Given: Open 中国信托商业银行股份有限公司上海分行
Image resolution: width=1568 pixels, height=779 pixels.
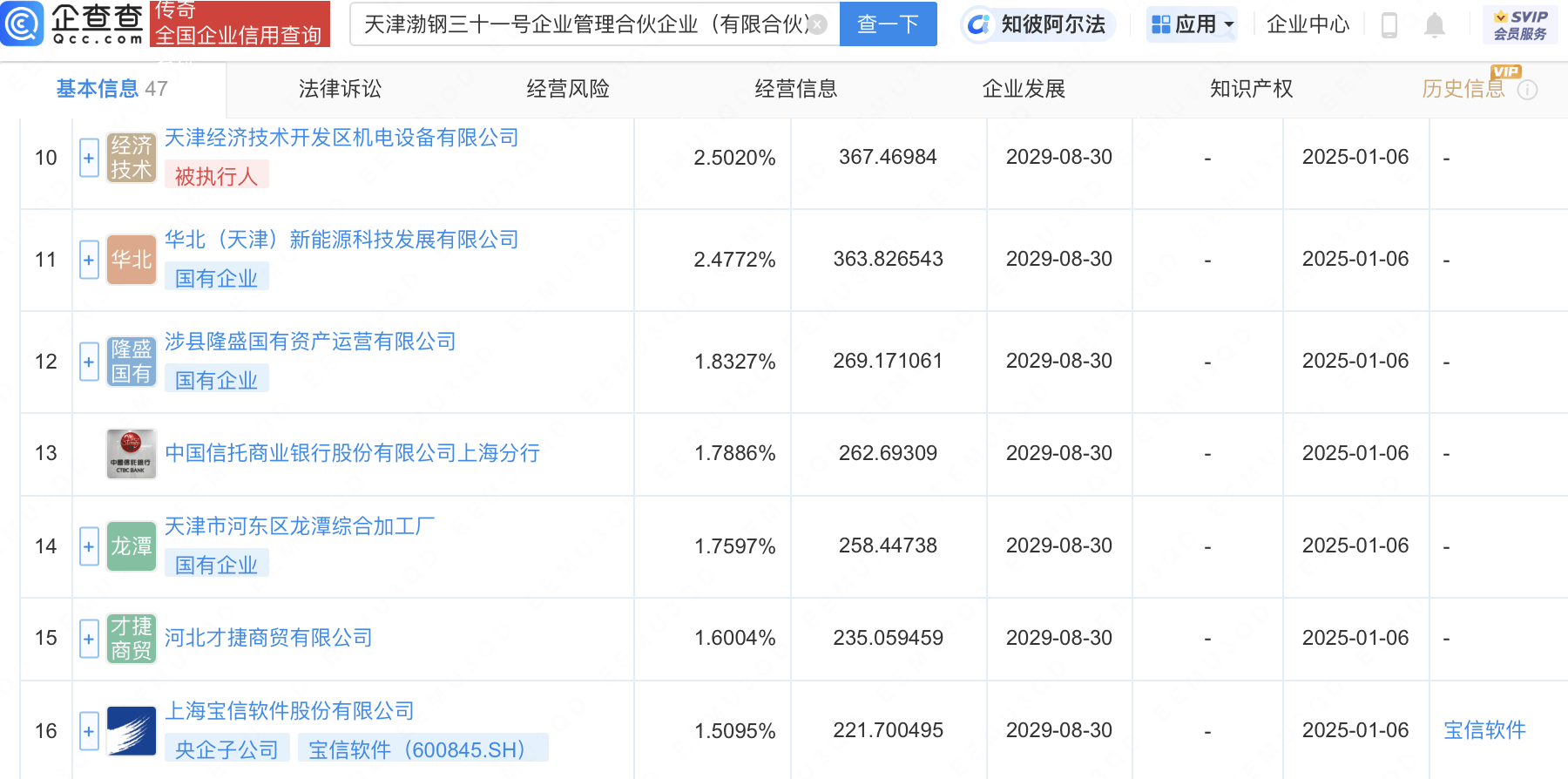Looking at the screenshot, I should tap(352, 453).
